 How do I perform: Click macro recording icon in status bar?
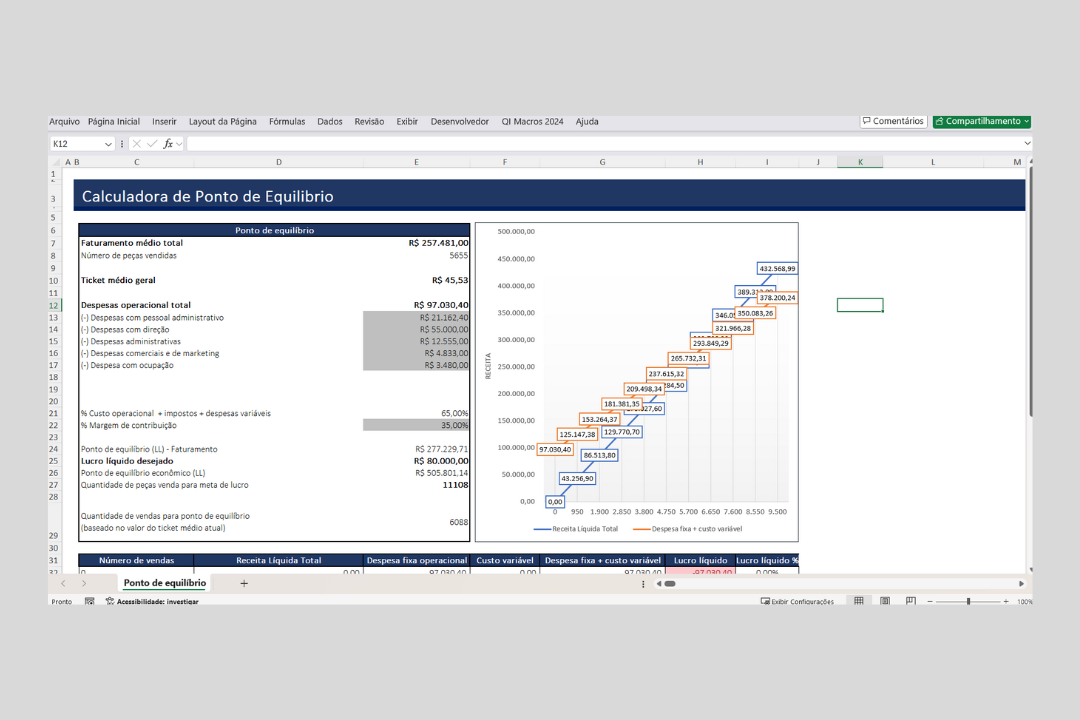(89, 601)
